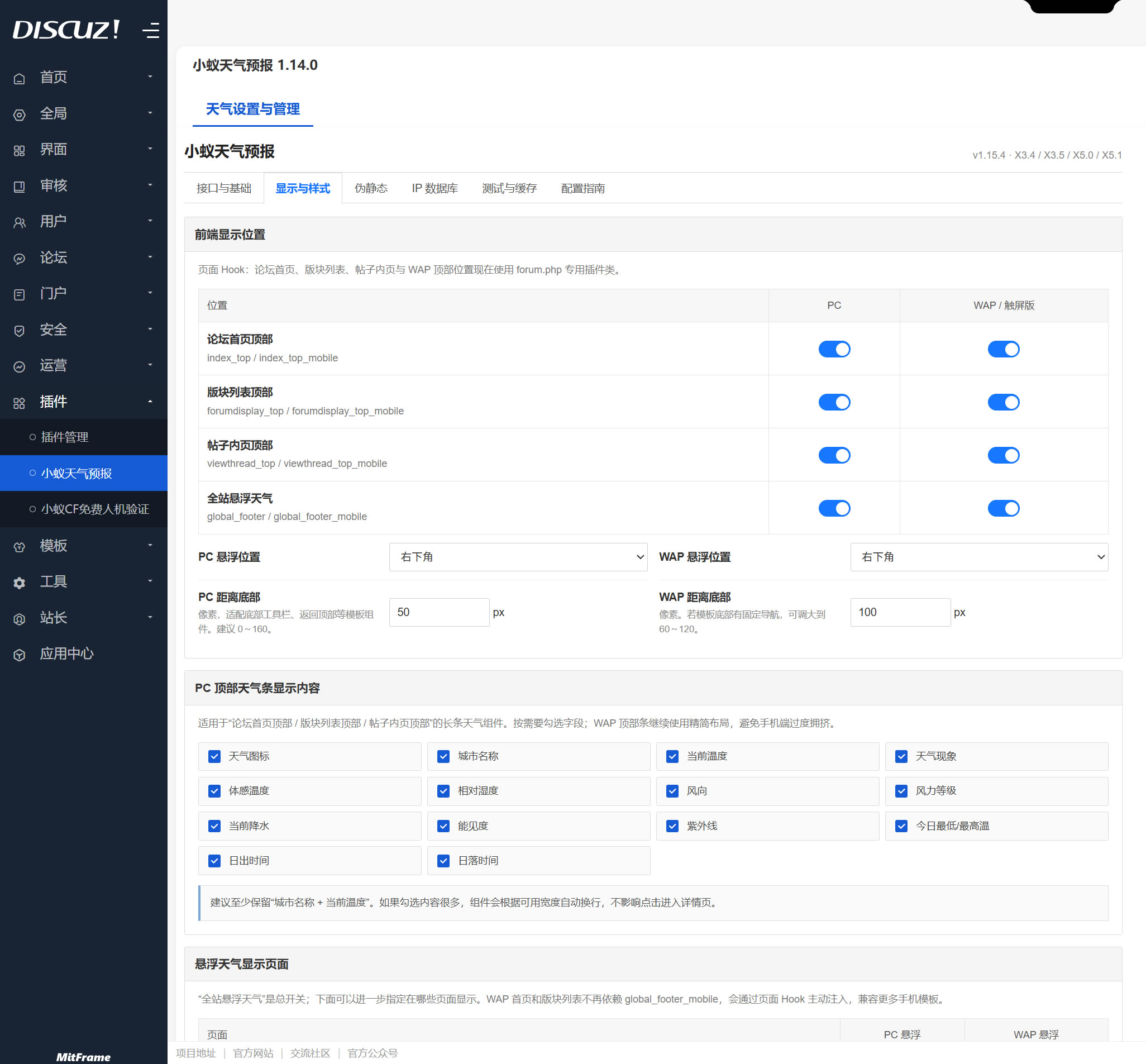Click the PC 距离底部 input field
The image size is (1146, 1064).
439,612
